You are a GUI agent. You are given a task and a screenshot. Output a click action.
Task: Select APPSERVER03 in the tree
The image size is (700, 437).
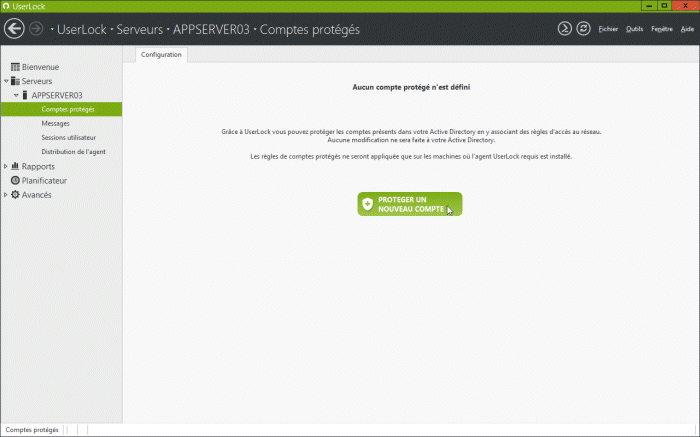coord(57,96)
